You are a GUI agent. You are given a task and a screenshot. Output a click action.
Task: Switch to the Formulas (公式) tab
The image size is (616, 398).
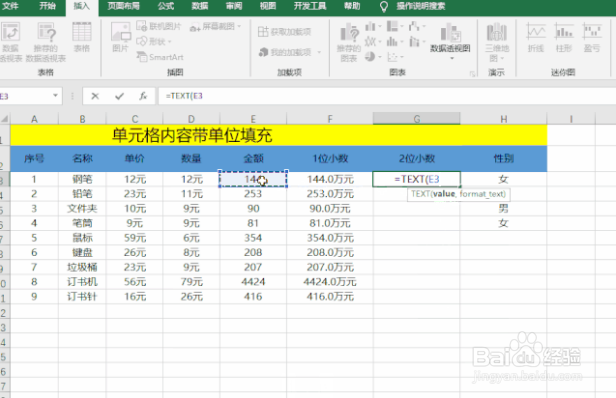coord(166,6)
